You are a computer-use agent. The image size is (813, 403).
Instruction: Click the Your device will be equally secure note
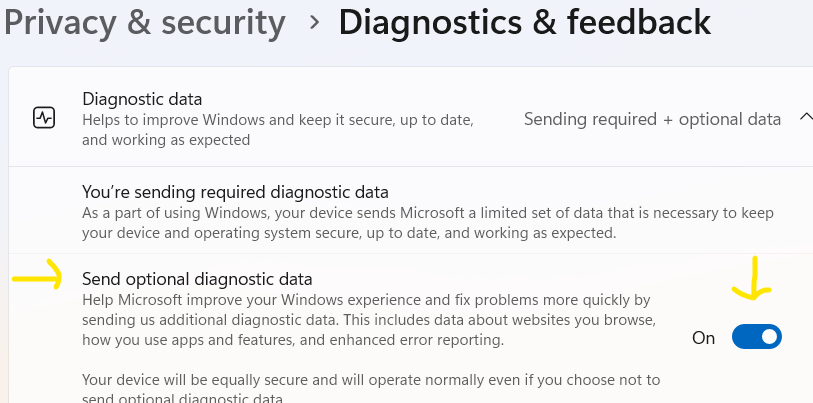pyautogui.click(x=372, y=380)
